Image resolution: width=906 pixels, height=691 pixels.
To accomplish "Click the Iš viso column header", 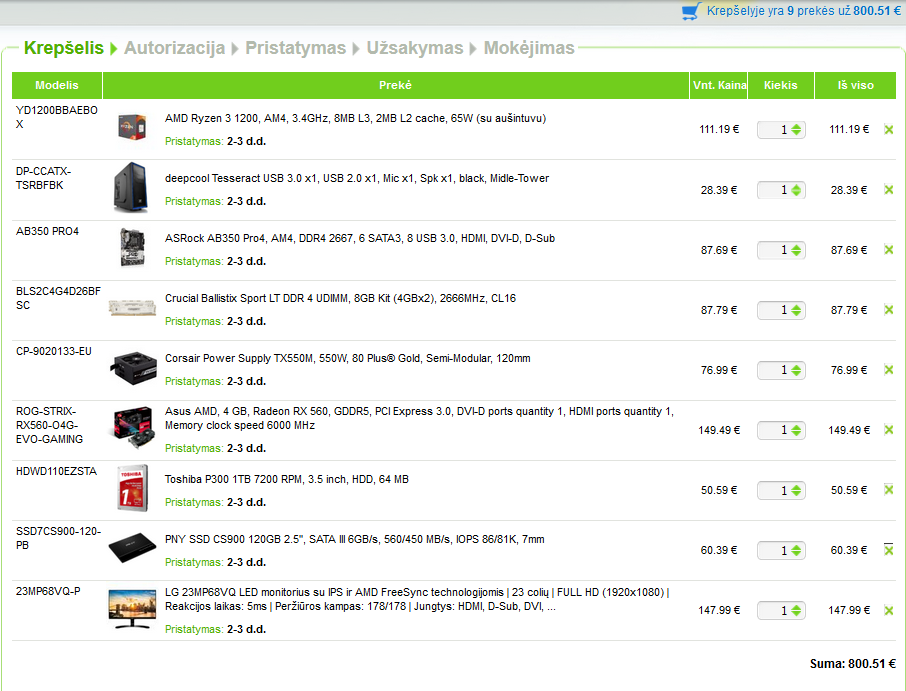I will tap(856, 86).
